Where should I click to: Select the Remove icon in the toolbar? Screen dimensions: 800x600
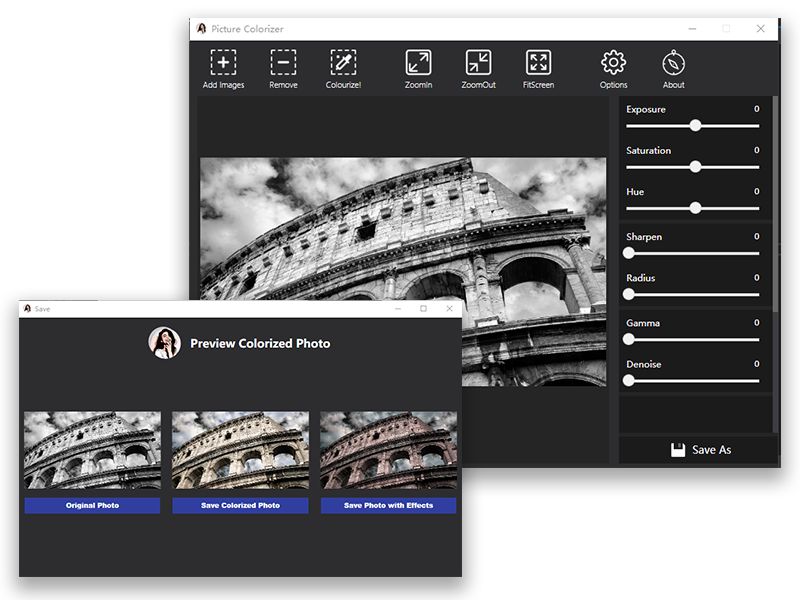coord(283,62)
